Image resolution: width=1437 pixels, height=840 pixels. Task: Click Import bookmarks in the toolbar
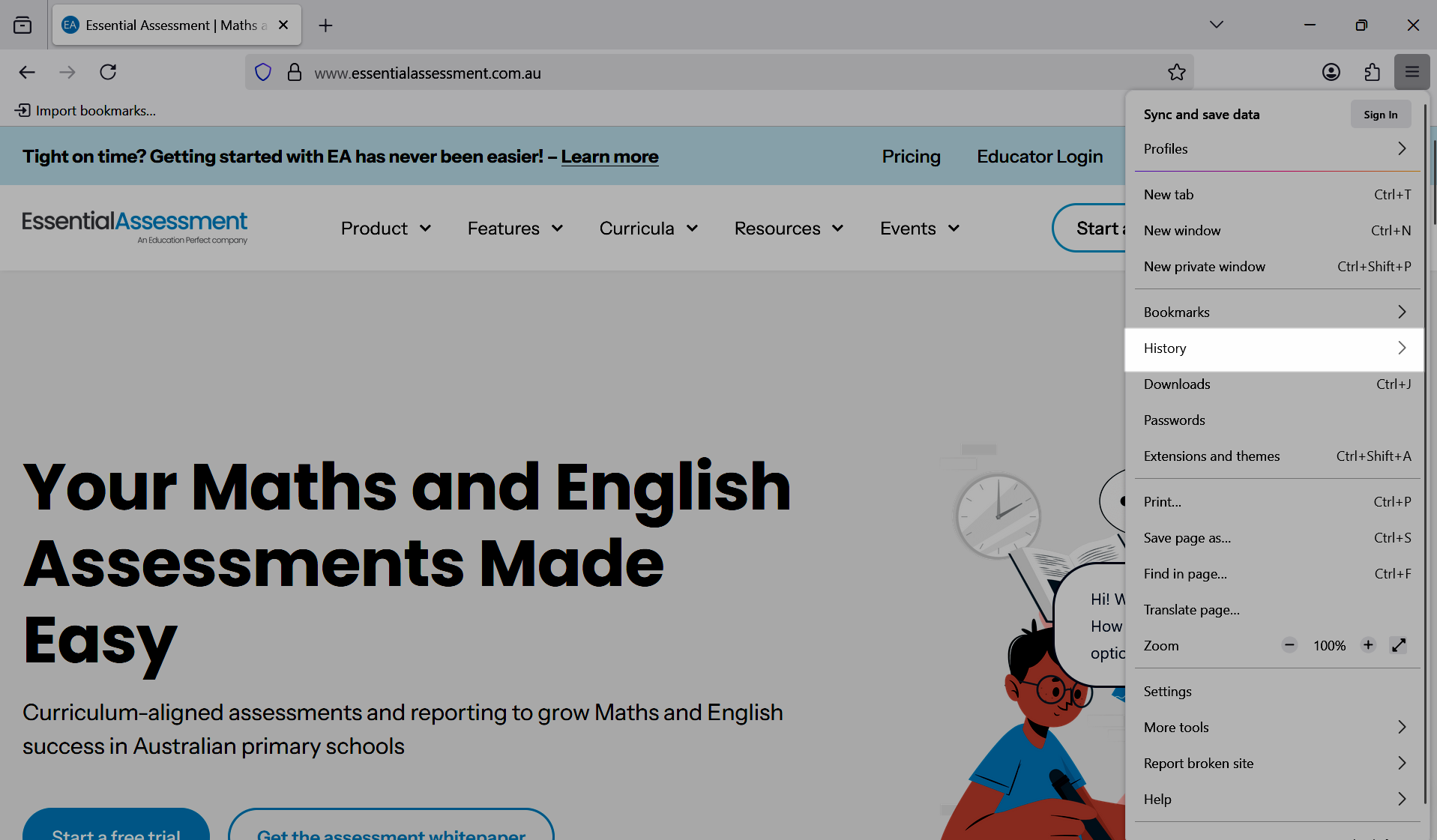(85, 111)
